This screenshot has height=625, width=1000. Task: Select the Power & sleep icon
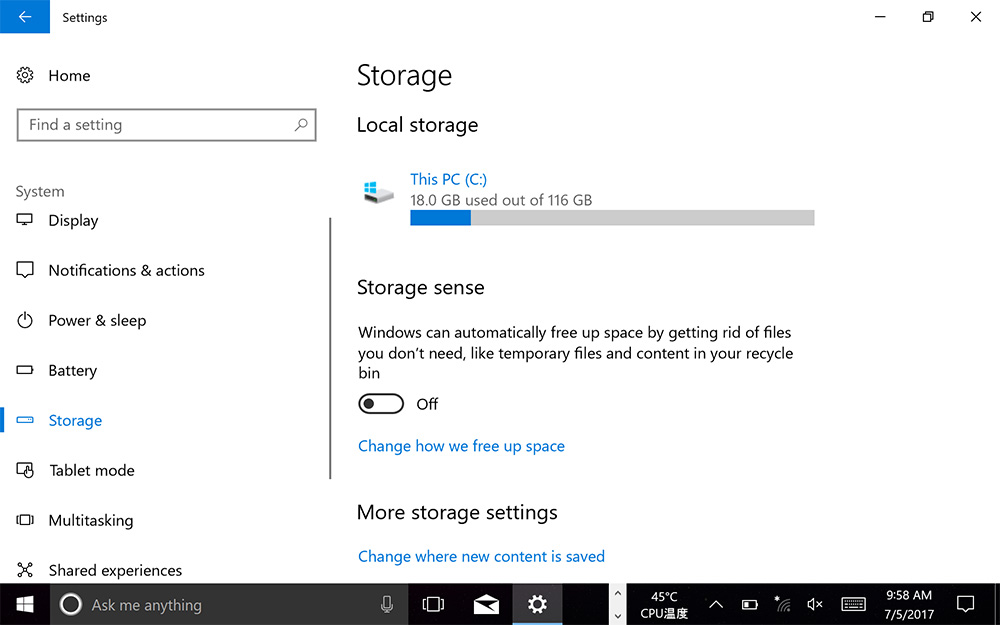point(25,320)
